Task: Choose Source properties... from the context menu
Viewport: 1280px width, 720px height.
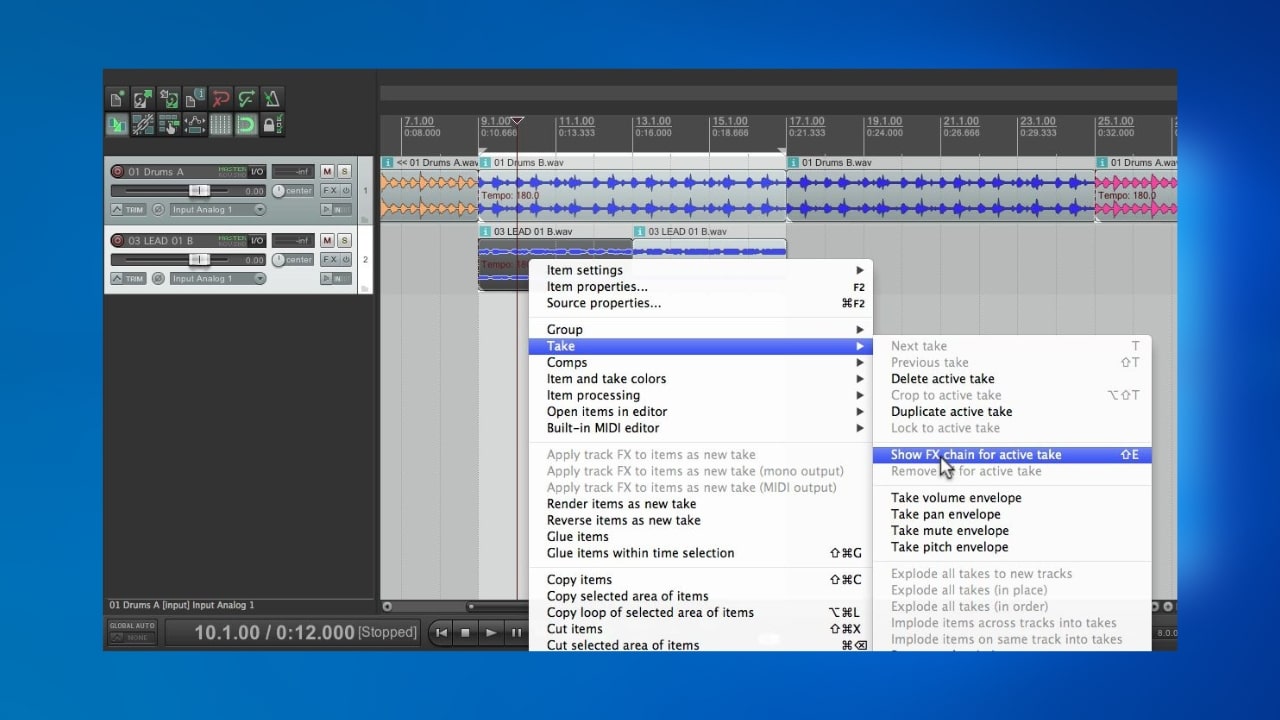Action: tap(700, 303)
